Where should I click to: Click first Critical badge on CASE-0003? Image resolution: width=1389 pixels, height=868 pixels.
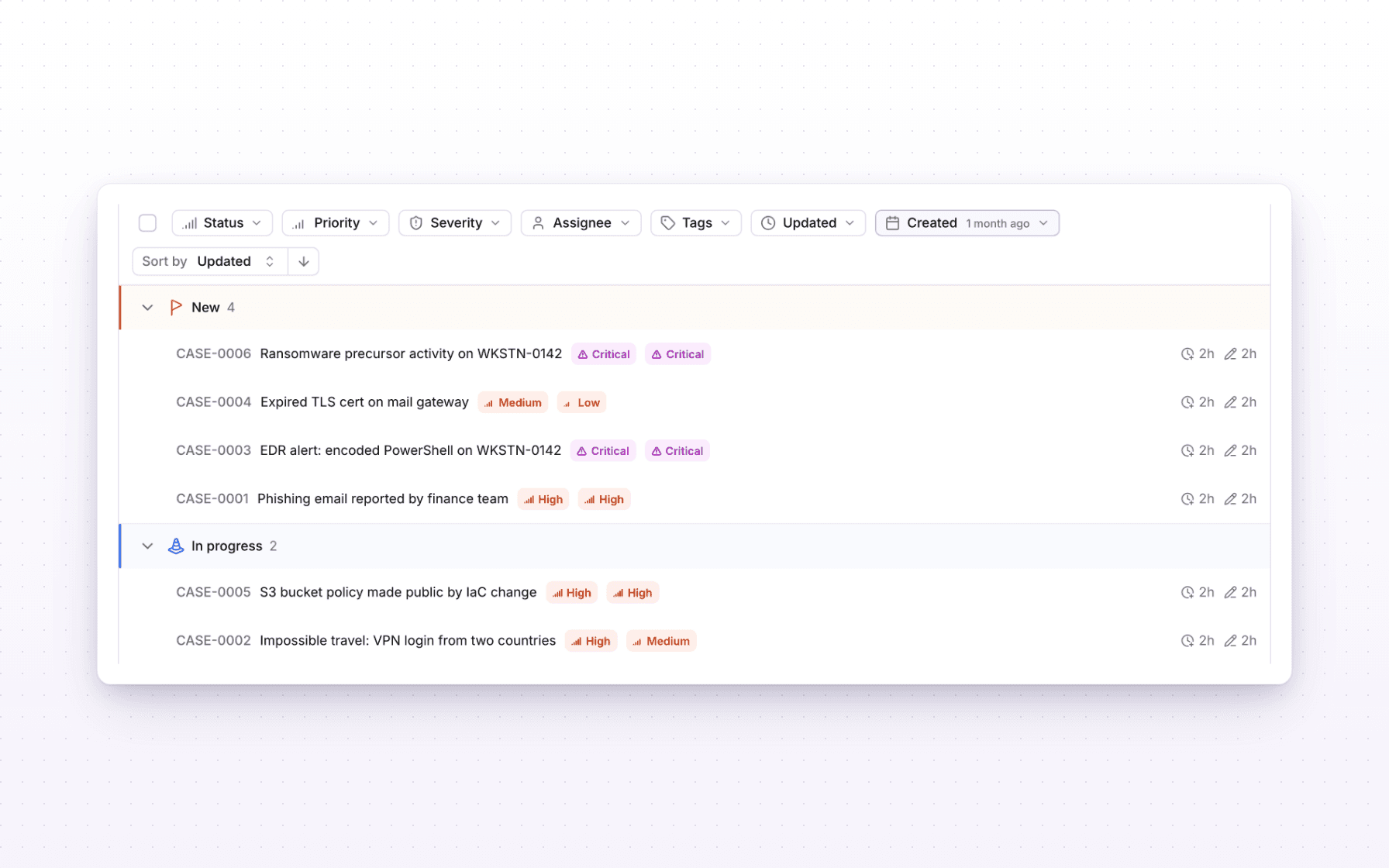[603, 451]
